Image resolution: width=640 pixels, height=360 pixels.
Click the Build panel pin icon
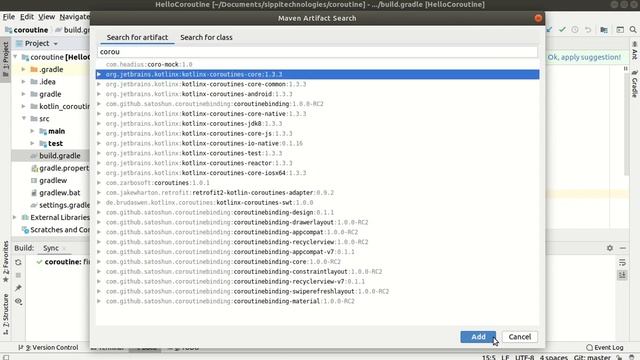click(18, 288)
